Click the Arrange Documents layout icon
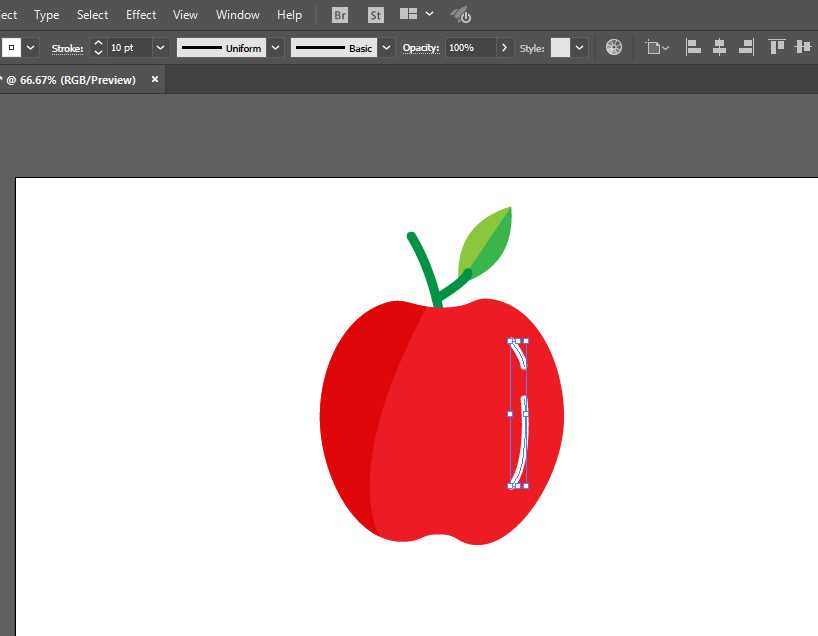Screen dimensions: 818x636 tap(408, 15)
